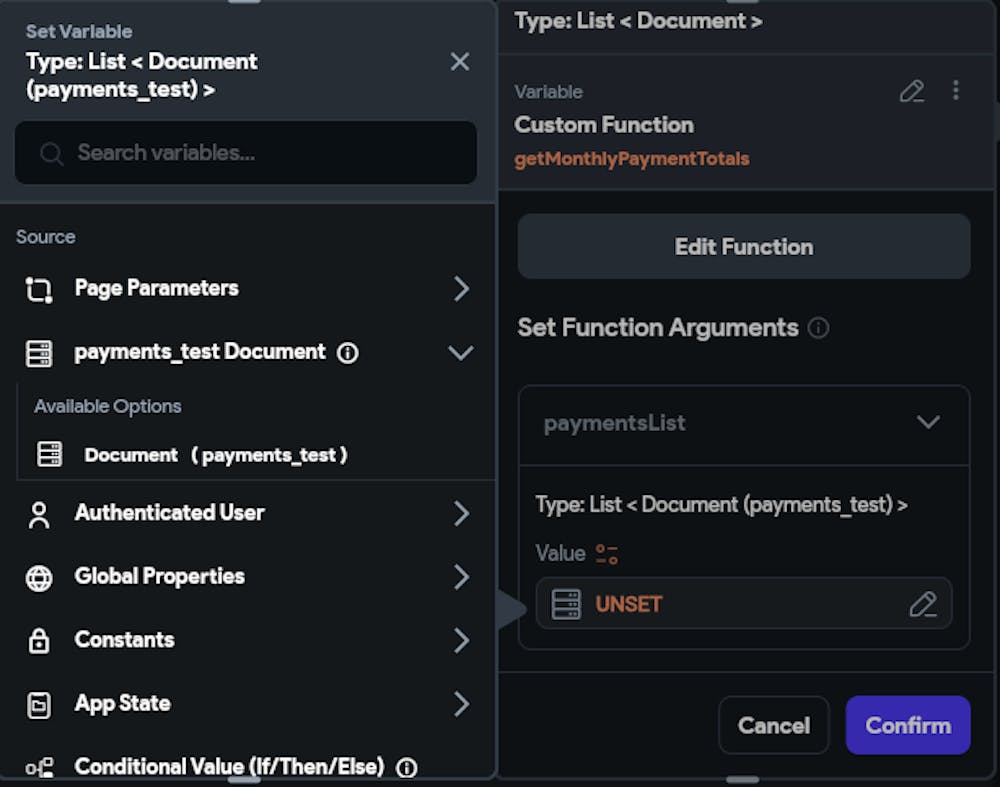
Task: Click info icon beside Set Function Arguments
Action: 818,328
